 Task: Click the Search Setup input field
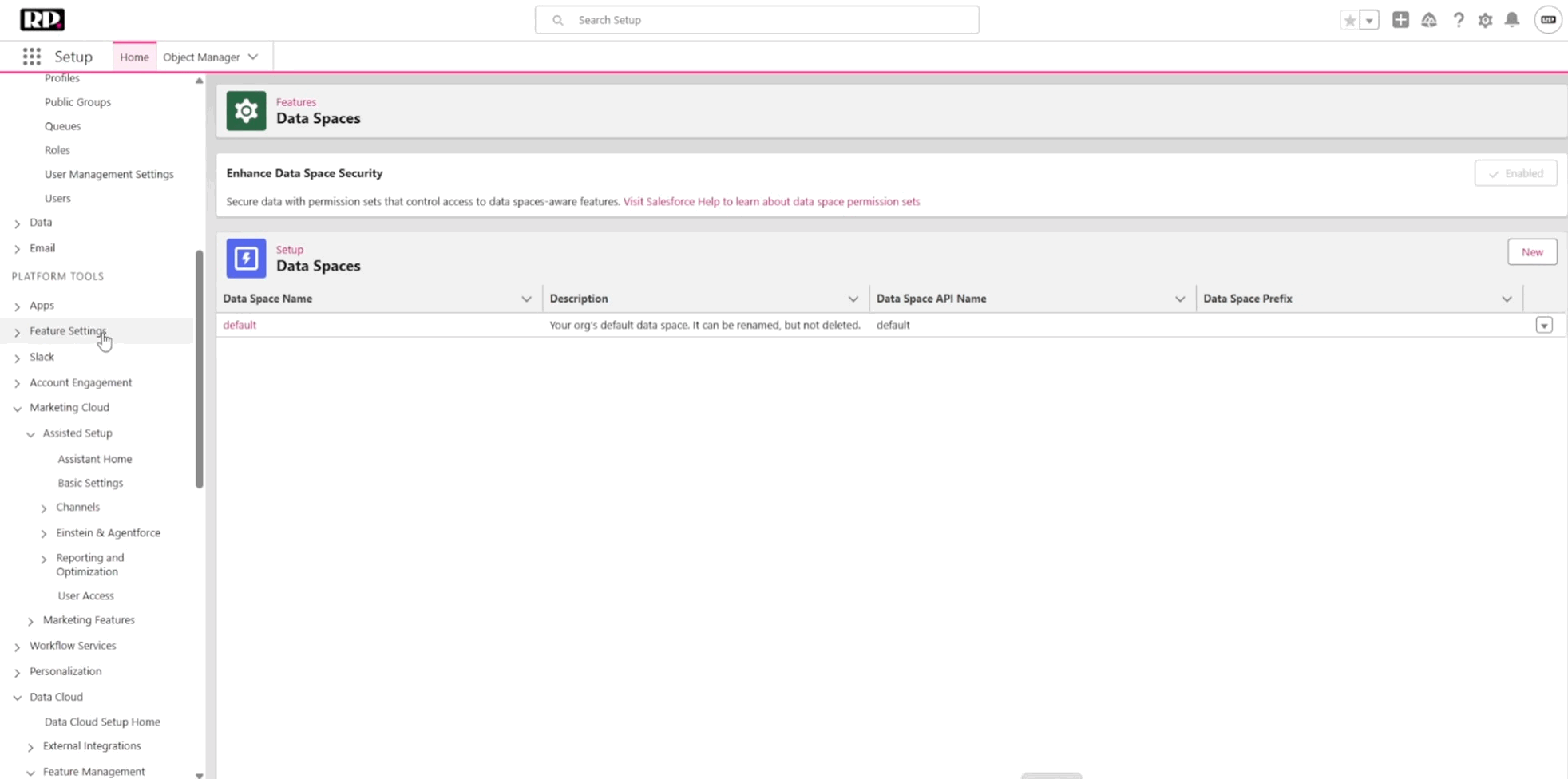click(757, 20)
